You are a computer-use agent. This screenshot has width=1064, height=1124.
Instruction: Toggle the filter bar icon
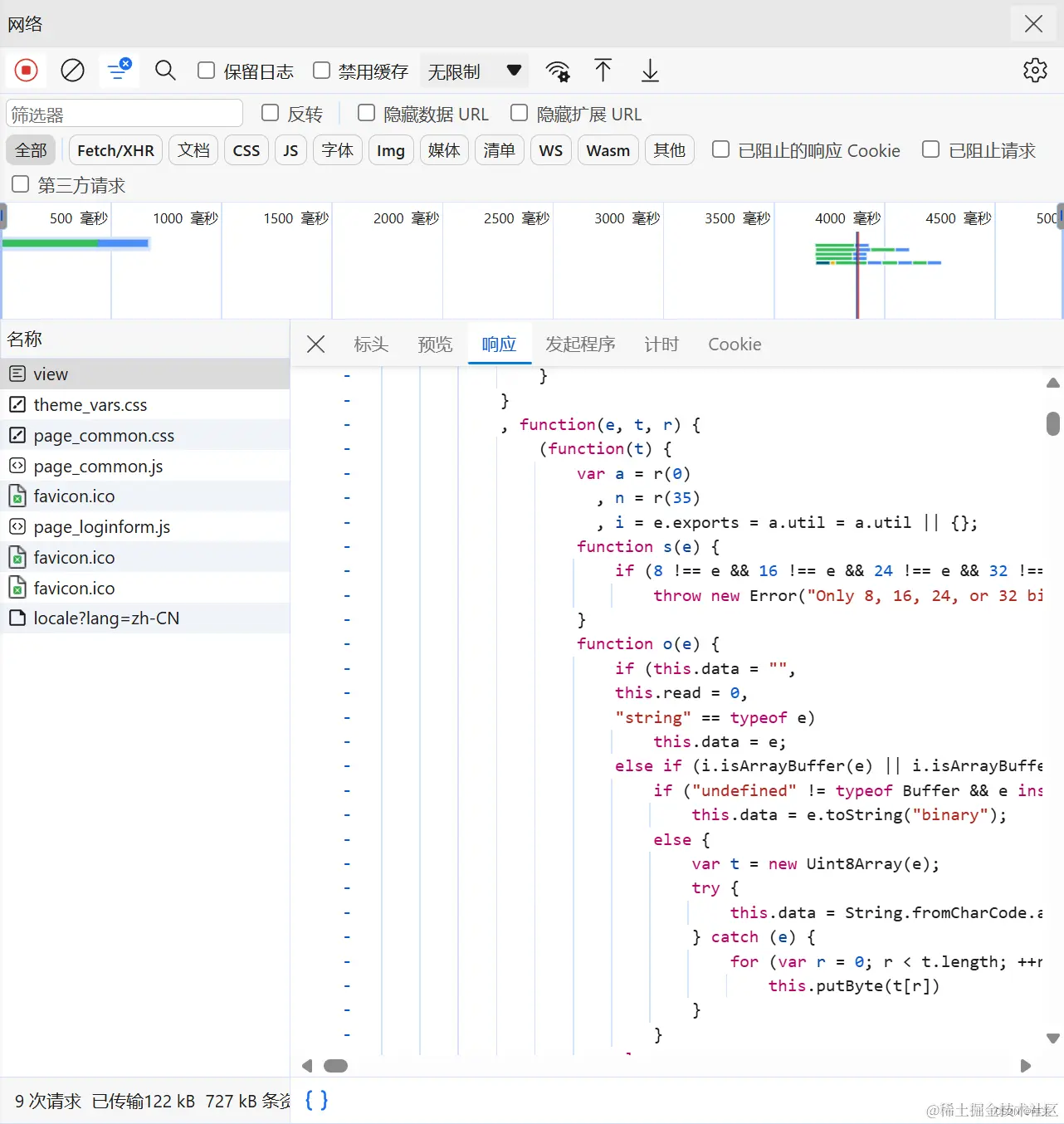(119, 71)
